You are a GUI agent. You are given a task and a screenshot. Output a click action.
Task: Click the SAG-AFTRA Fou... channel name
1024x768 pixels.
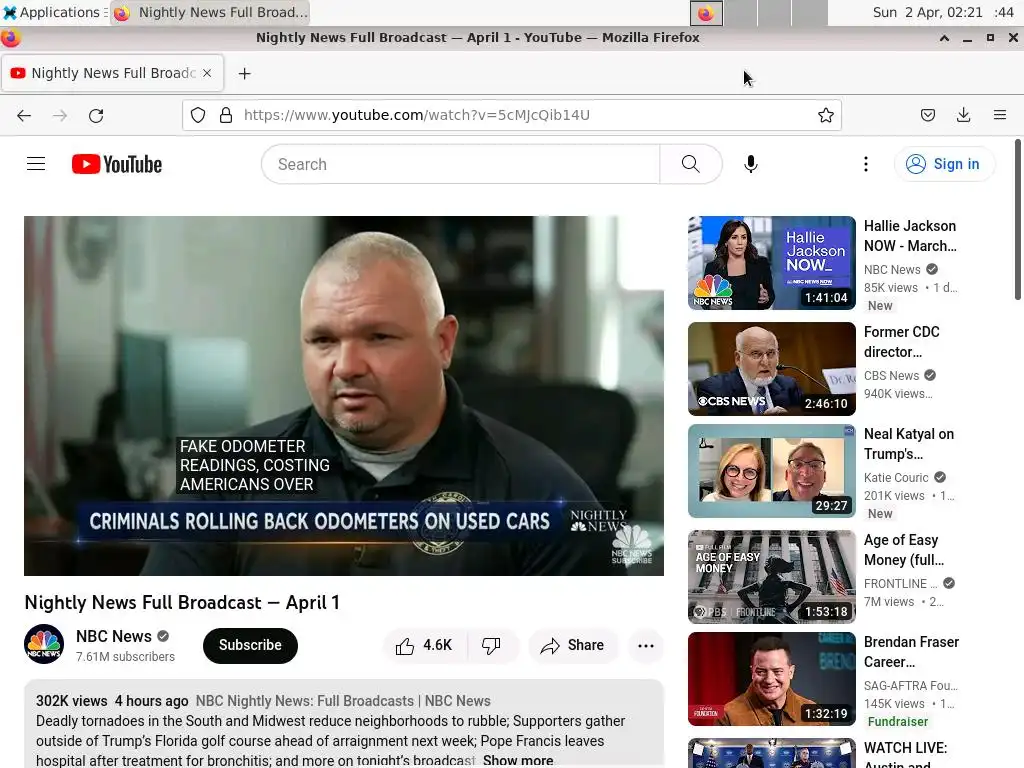point(910,686)
